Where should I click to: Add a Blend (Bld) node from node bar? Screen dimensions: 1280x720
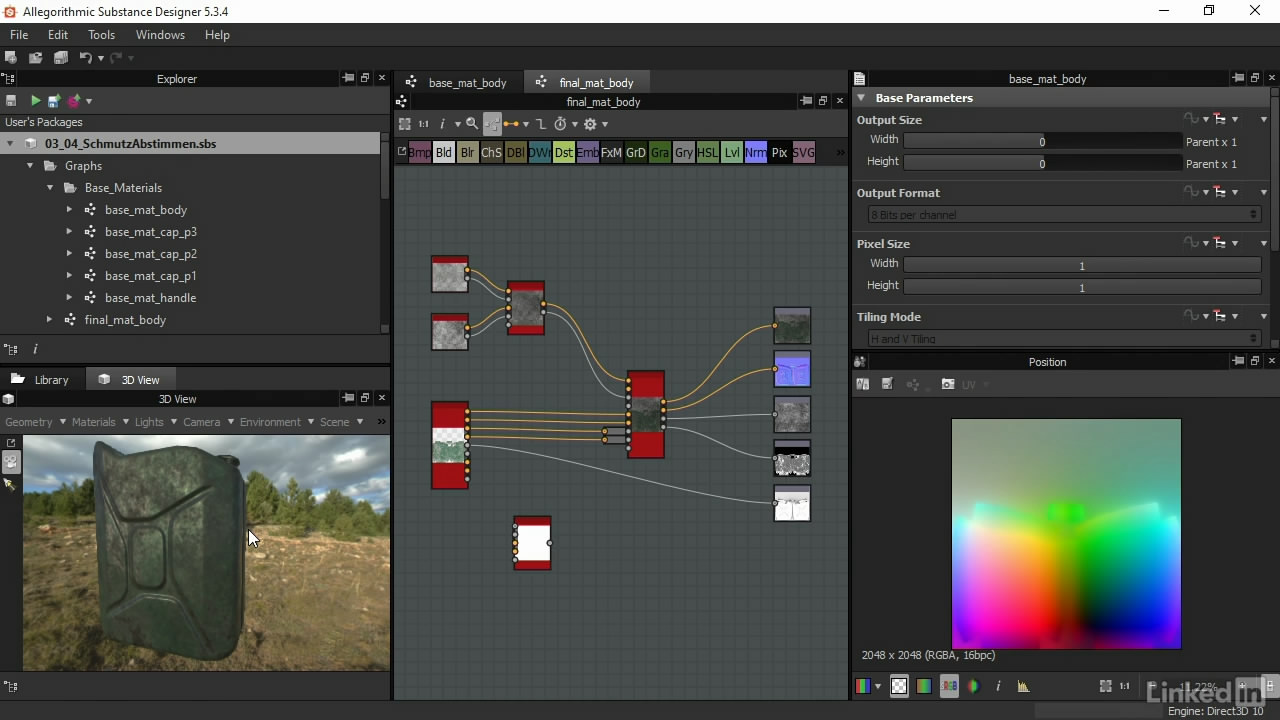point(444,153)
